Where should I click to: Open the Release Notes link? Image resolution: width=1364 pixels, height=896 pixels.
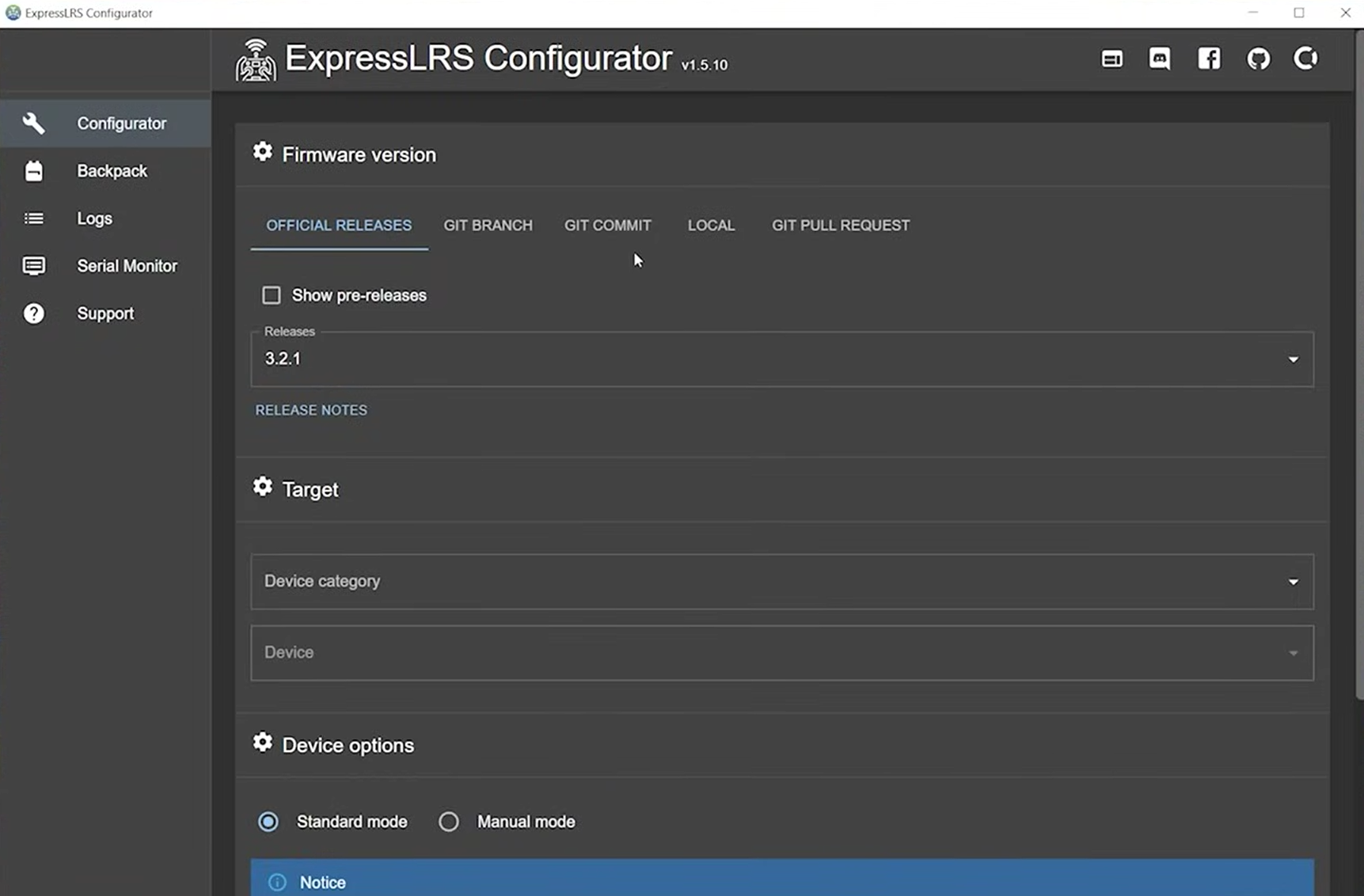(x=311, y=410)
